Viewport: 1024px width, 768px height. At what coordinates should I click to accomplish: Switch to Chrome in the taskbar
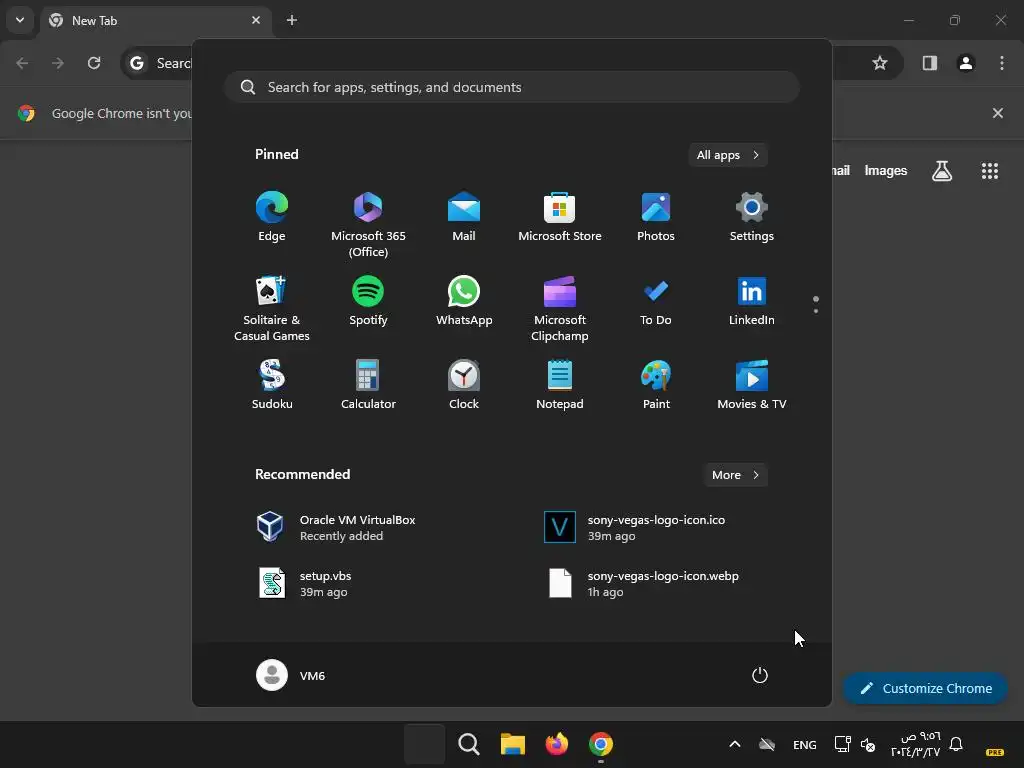pos(601,744)
